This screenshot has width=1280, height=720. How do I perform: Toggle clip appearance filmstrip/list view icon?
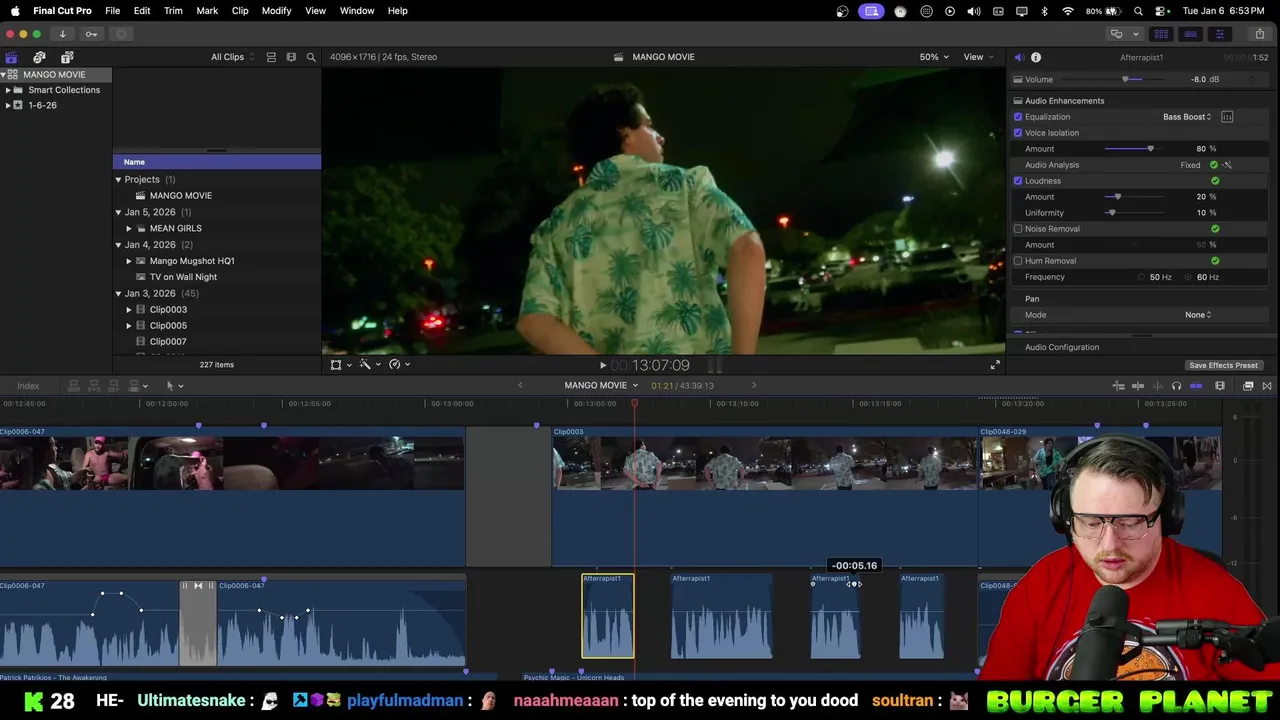coord(271,57)
